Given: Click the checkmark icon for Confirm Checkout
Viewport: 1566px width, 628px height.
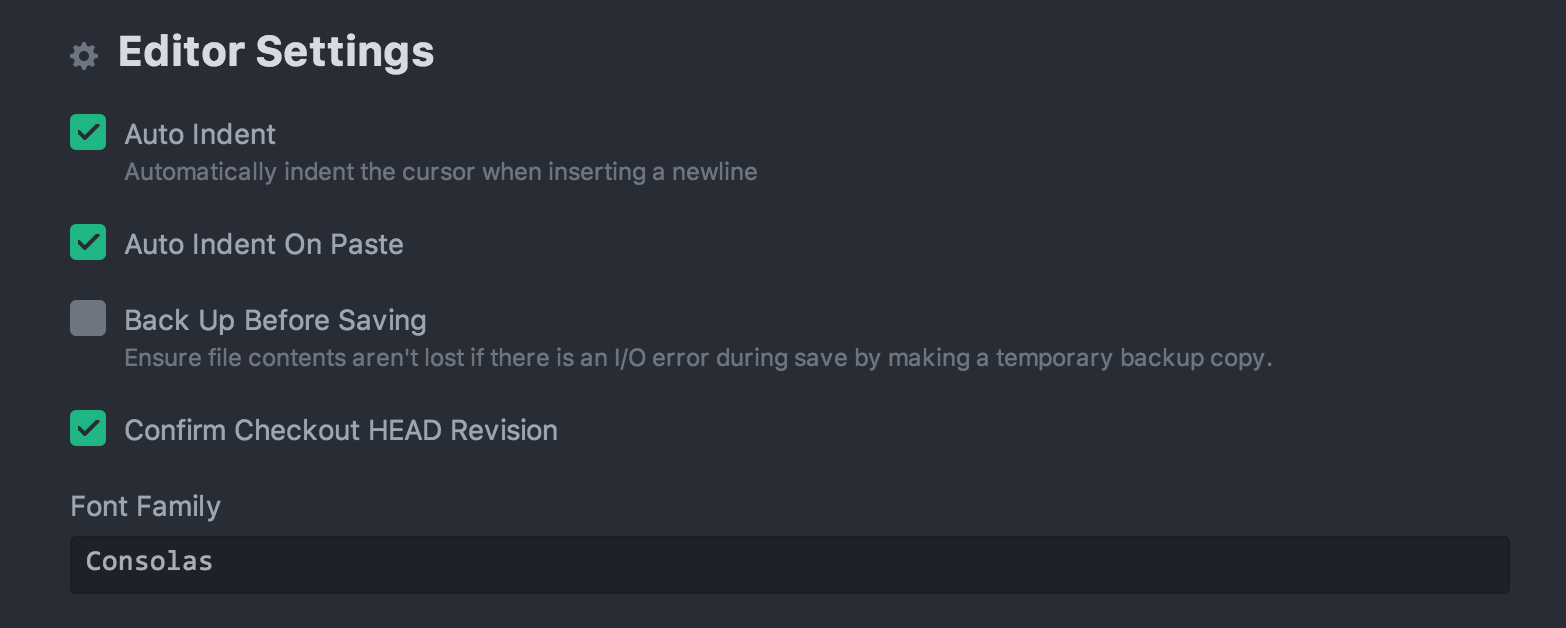Looking at the screenshot, I should coord(88,427).
